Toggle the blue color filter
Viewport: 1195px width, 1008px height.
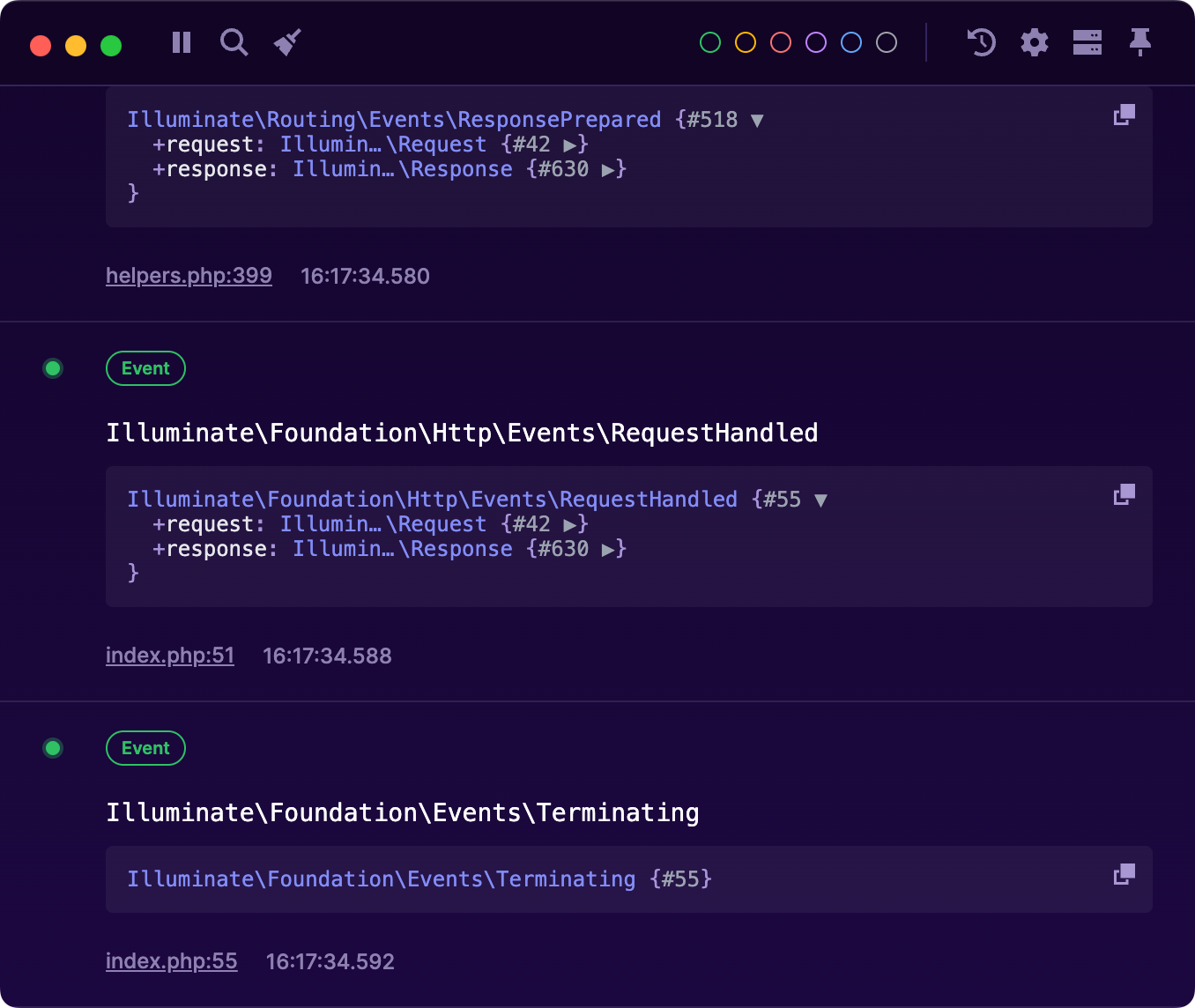pos(850,41)
